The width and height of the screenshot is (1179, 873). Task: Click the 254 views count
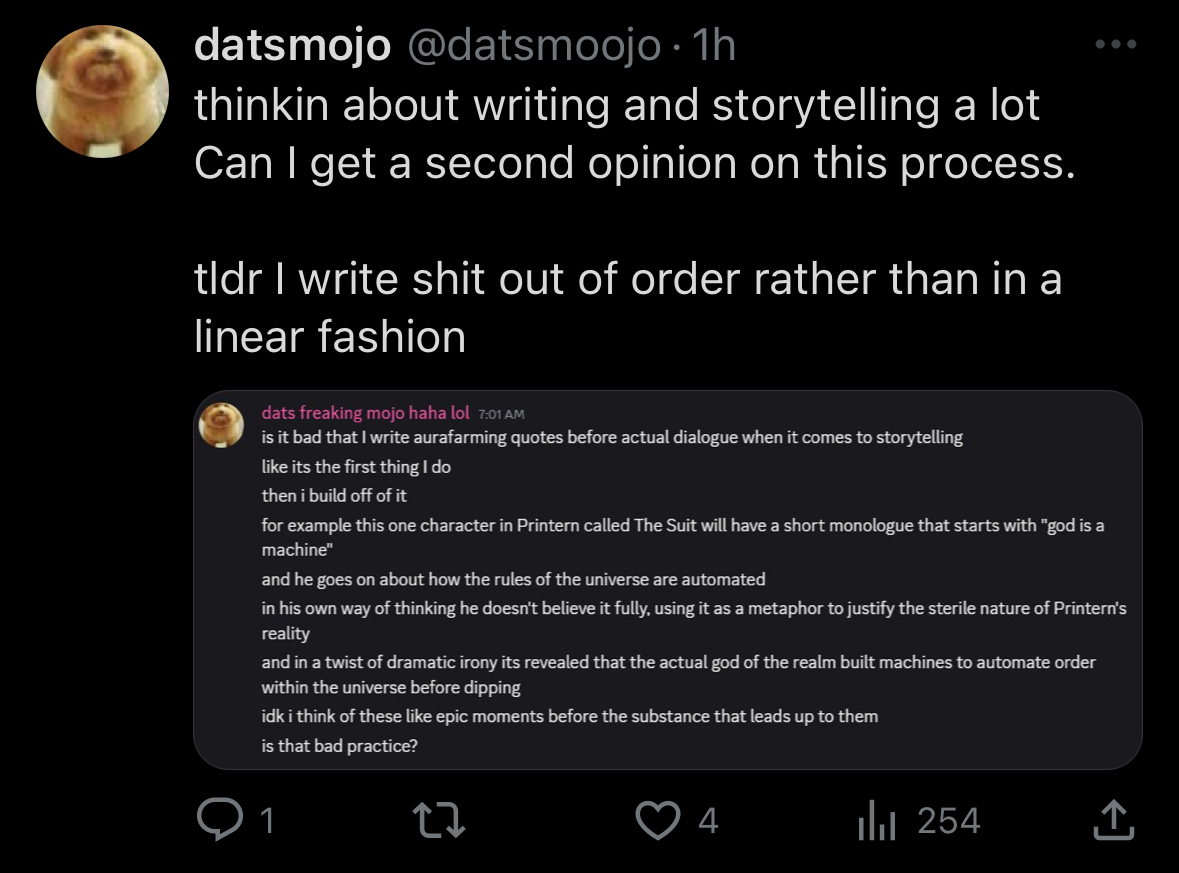(x=948, y=822)
